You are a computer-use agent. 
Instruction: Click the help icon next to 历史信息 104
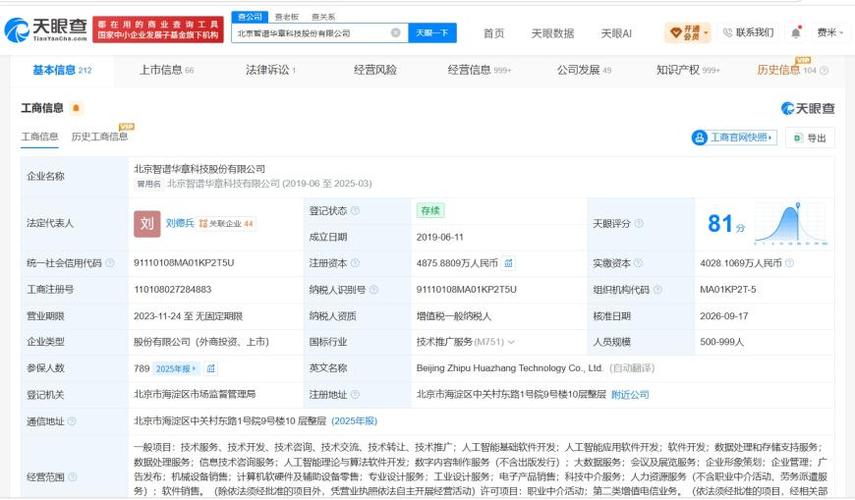[824, 70]
